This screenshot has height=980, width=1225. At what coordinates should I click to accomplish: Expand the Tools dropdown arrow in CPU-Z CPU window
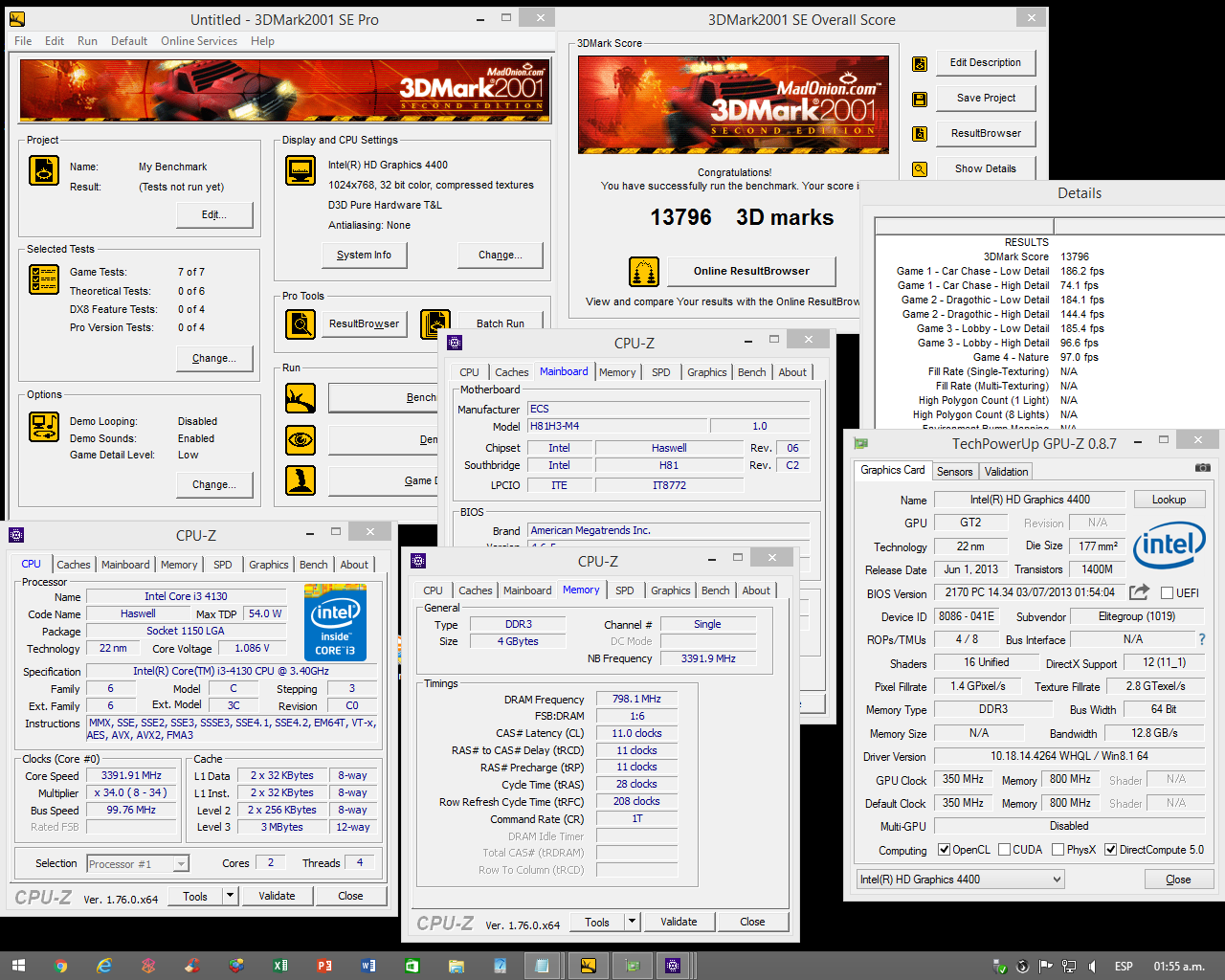click(230, 897)
